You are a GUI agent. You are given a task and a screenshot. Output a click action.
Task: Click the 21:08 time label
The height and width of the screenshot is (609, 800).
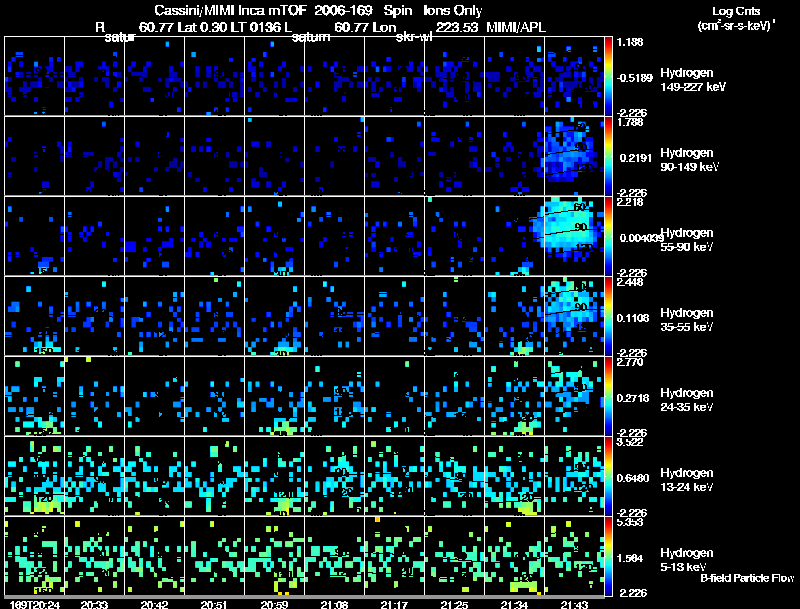[334, 604]
